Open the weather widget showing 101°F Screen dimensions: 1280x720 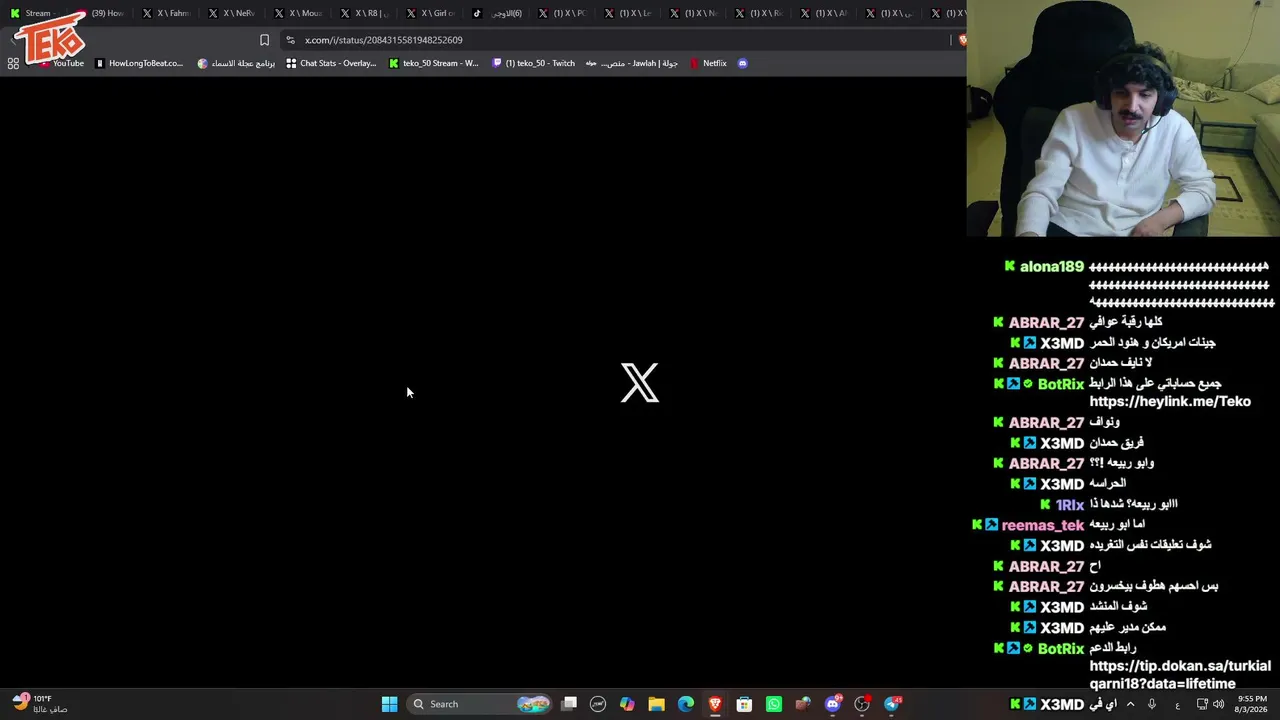click(x=40, y=704)
